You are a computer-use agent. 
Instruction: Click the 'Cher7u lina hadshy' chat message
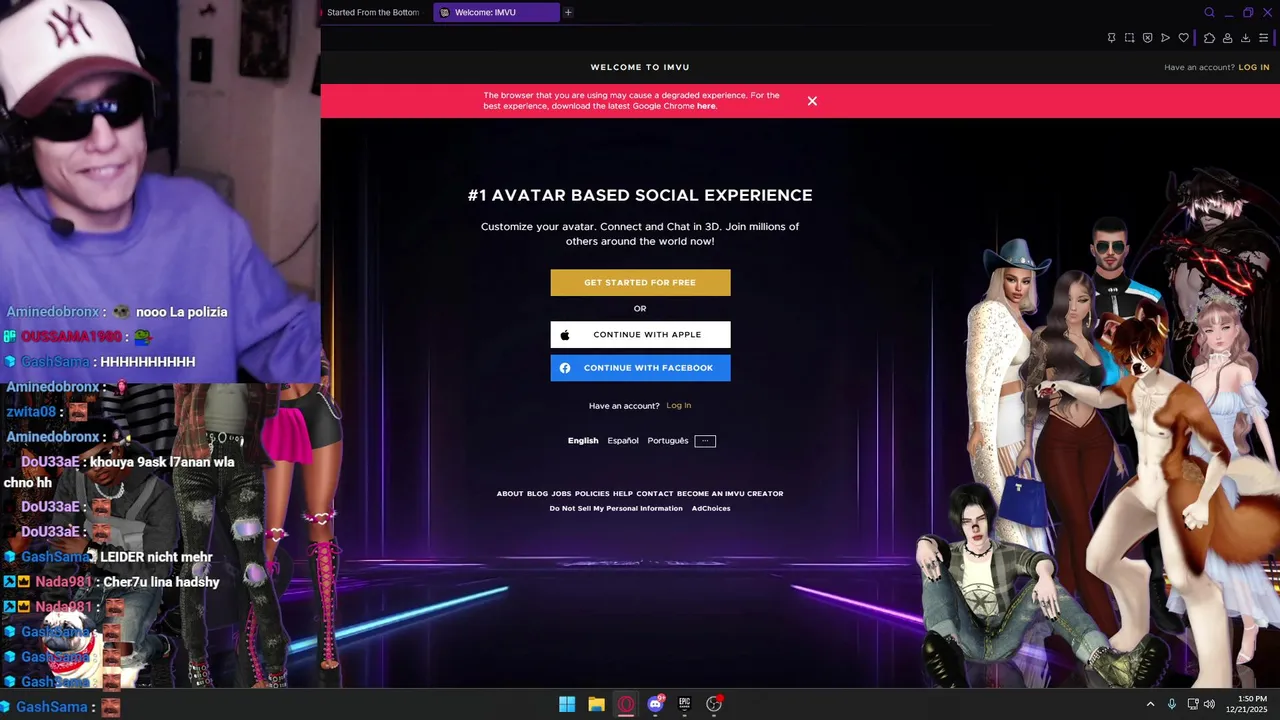pyautogui.click(x=160, y=582)
